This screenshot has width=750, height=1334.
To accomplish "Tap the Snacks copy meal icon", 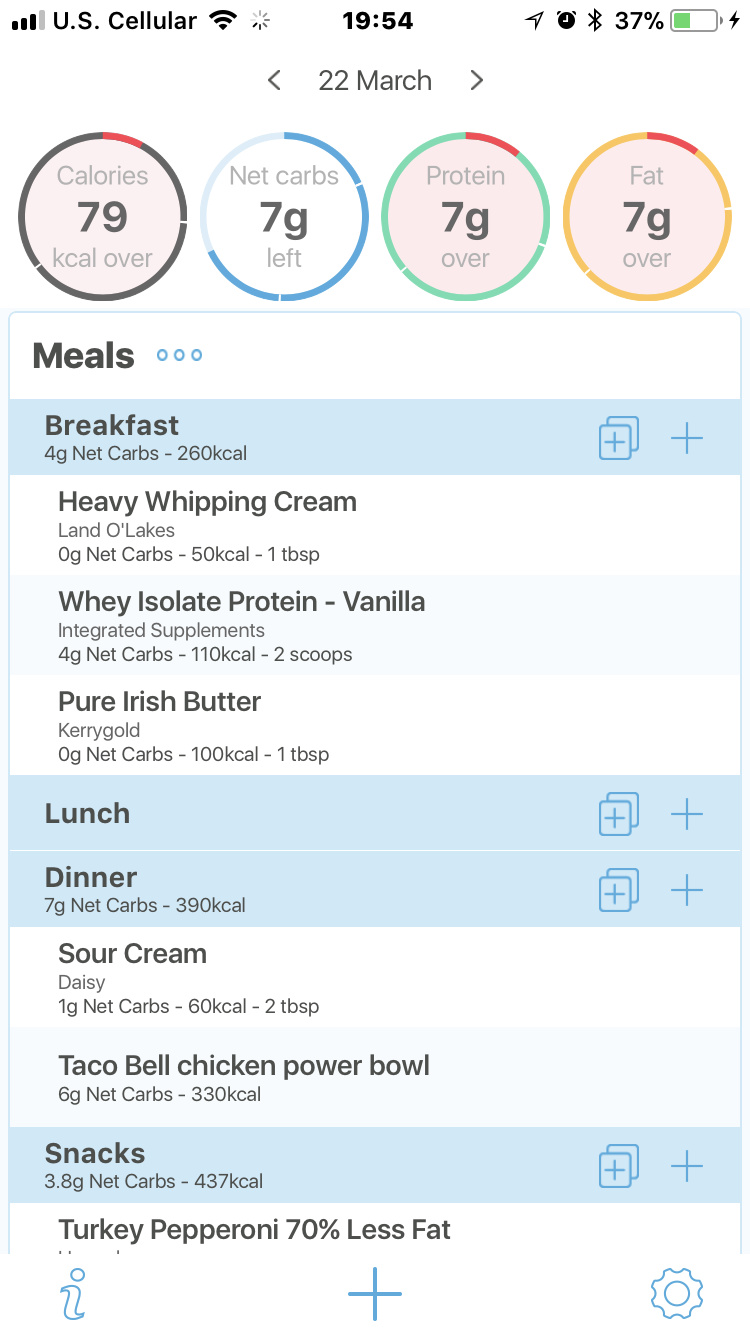I will coord(618,1166).
